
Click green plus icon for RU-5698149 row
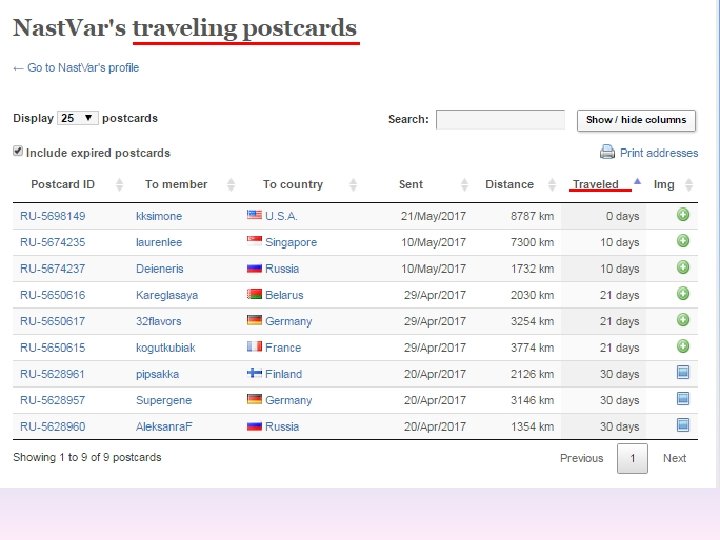coord(683,215)
